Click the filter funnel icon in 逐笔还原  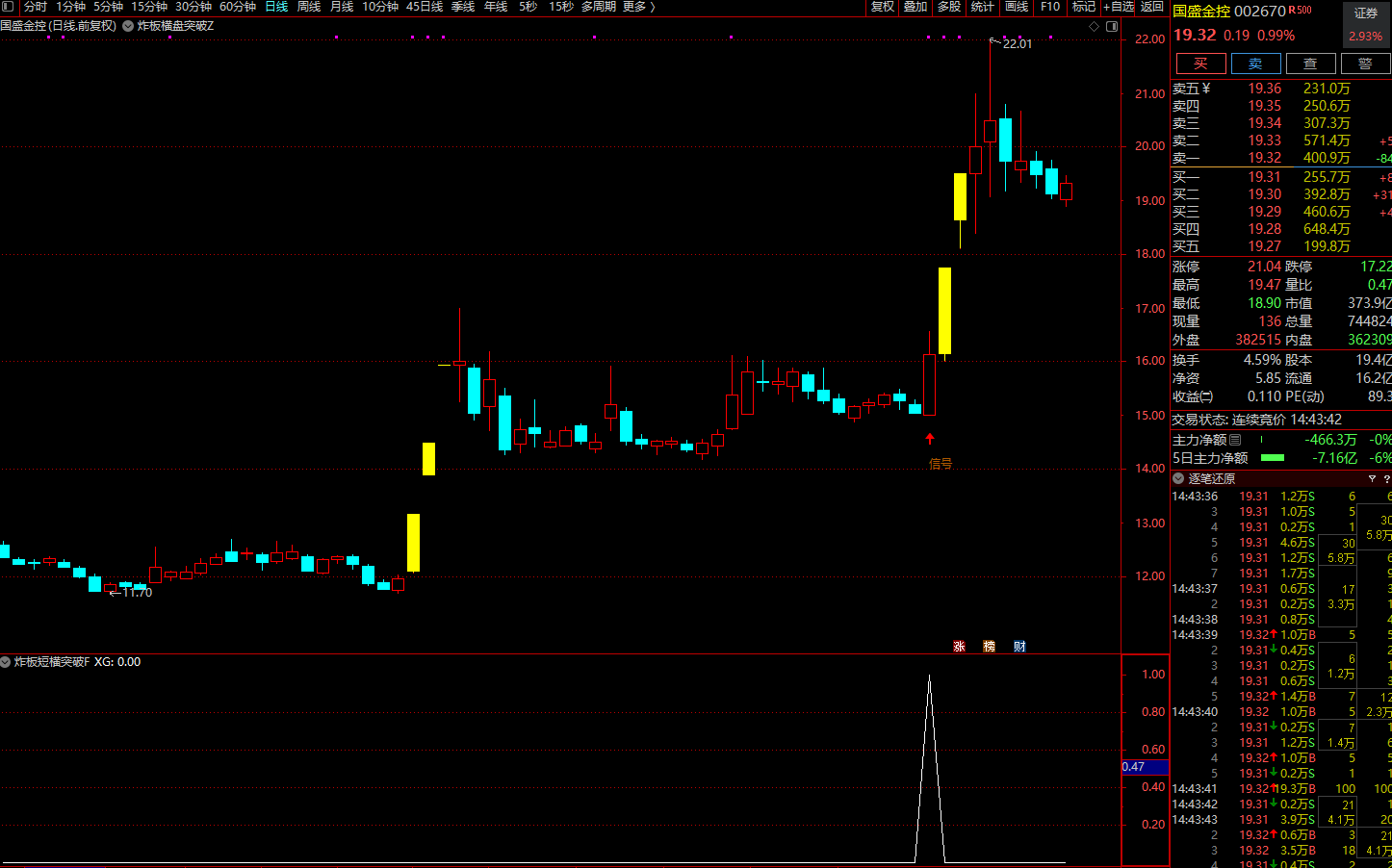tap(1372, 478)
